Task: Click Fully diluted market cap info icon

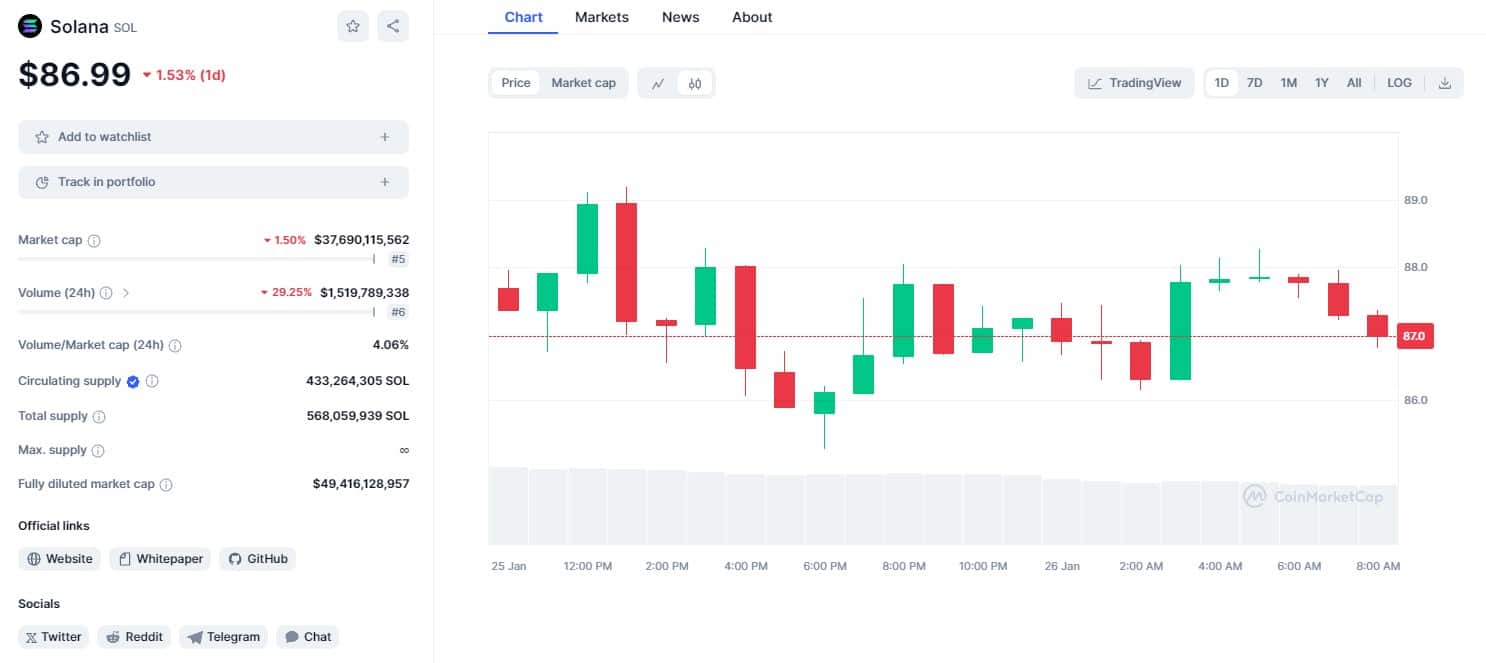Action: 166,484
